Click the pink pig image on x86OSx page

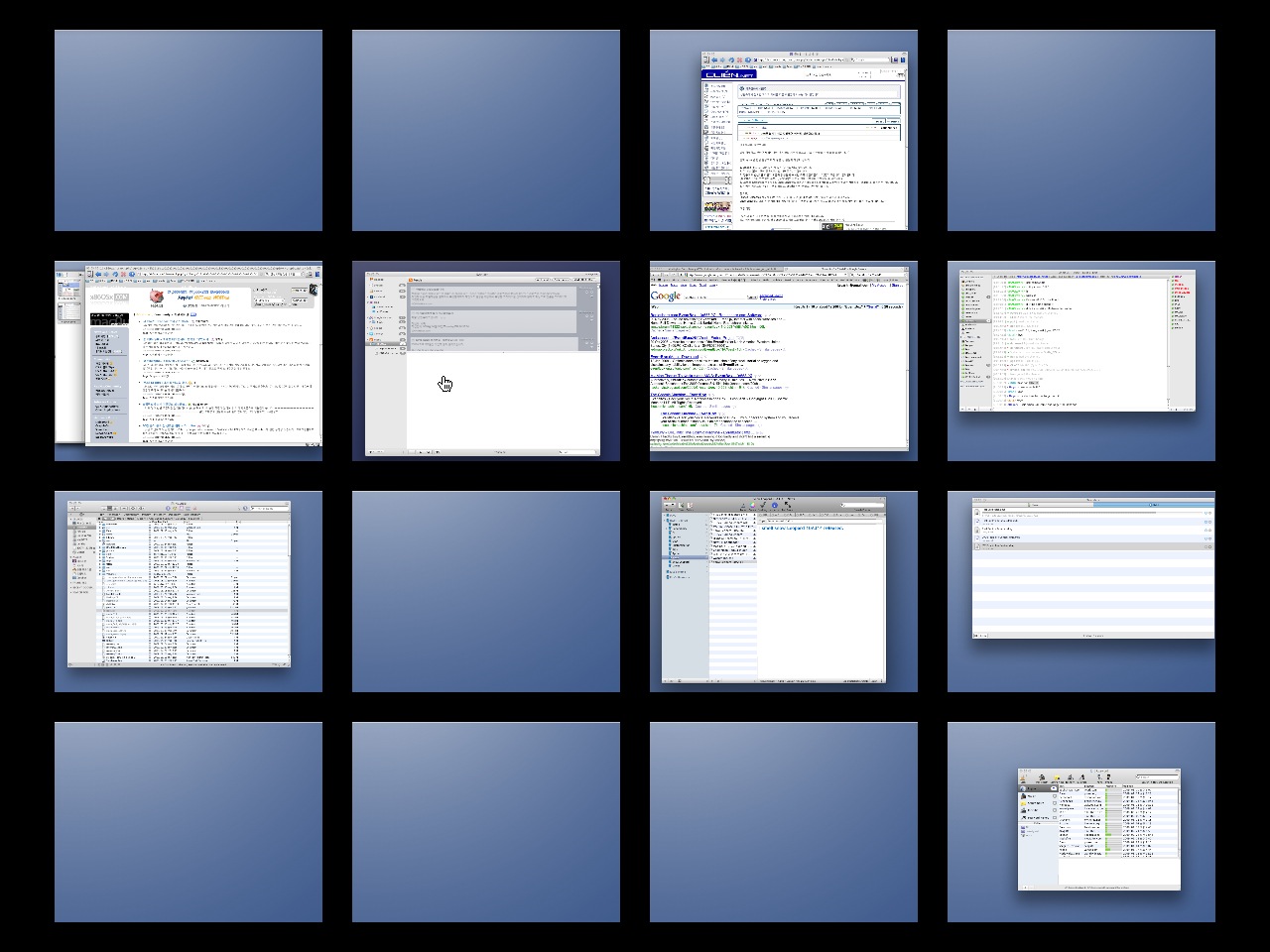pos(157,297)
